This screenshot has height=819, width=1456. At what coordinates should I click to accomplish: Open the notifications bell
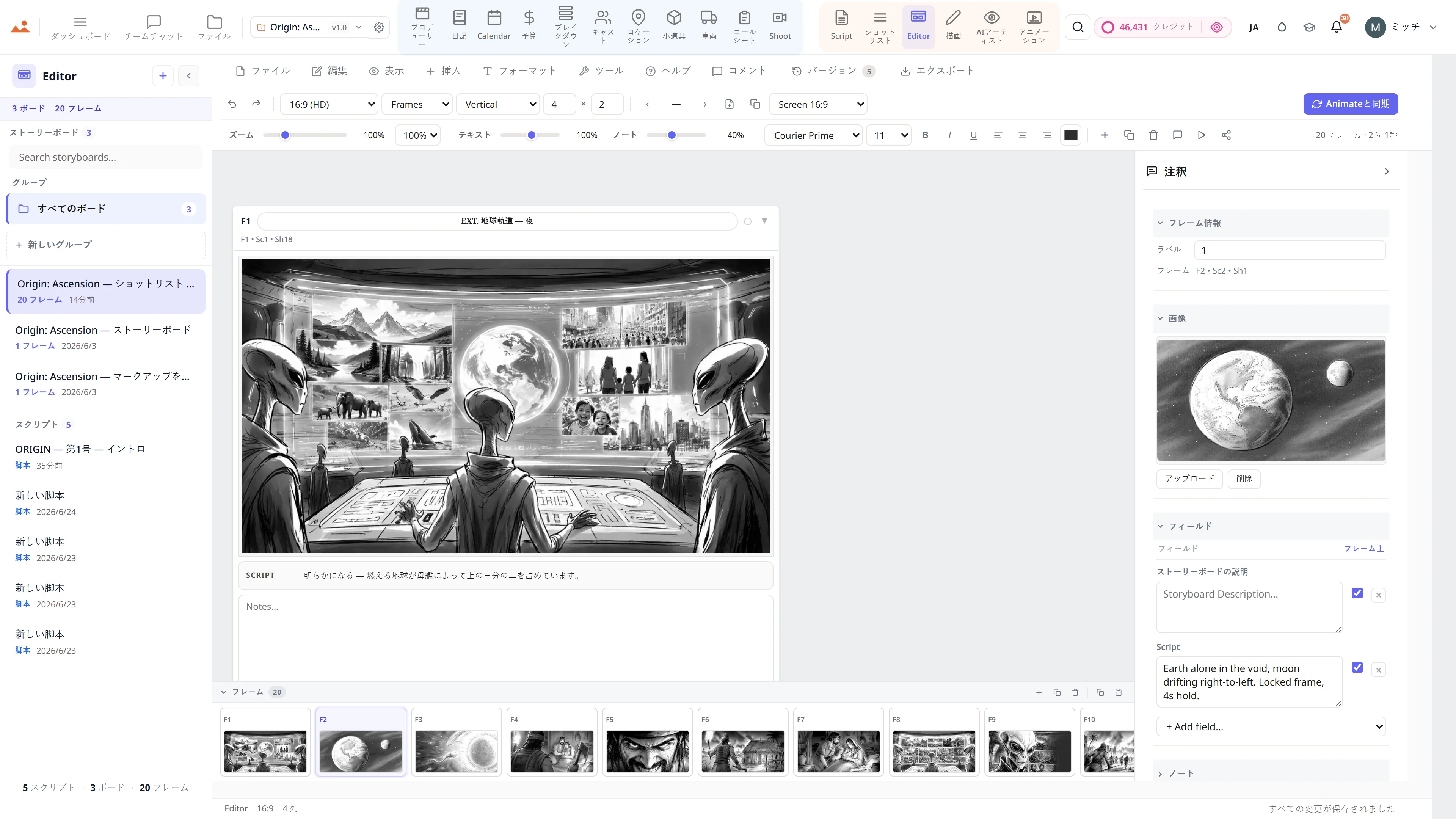(x=1336, y=27)
